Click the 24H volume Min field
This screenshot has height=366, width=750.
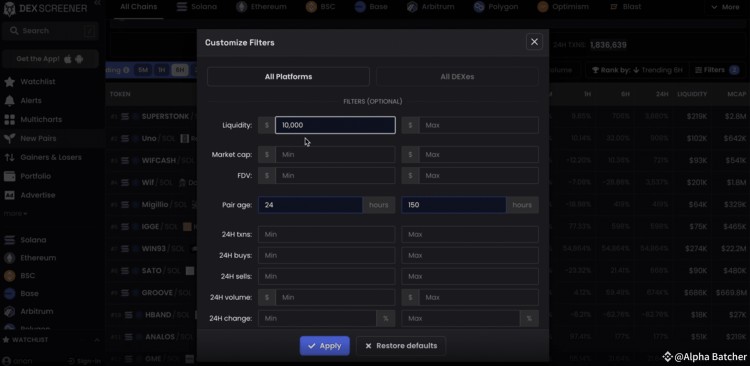[x=335, y=298]
